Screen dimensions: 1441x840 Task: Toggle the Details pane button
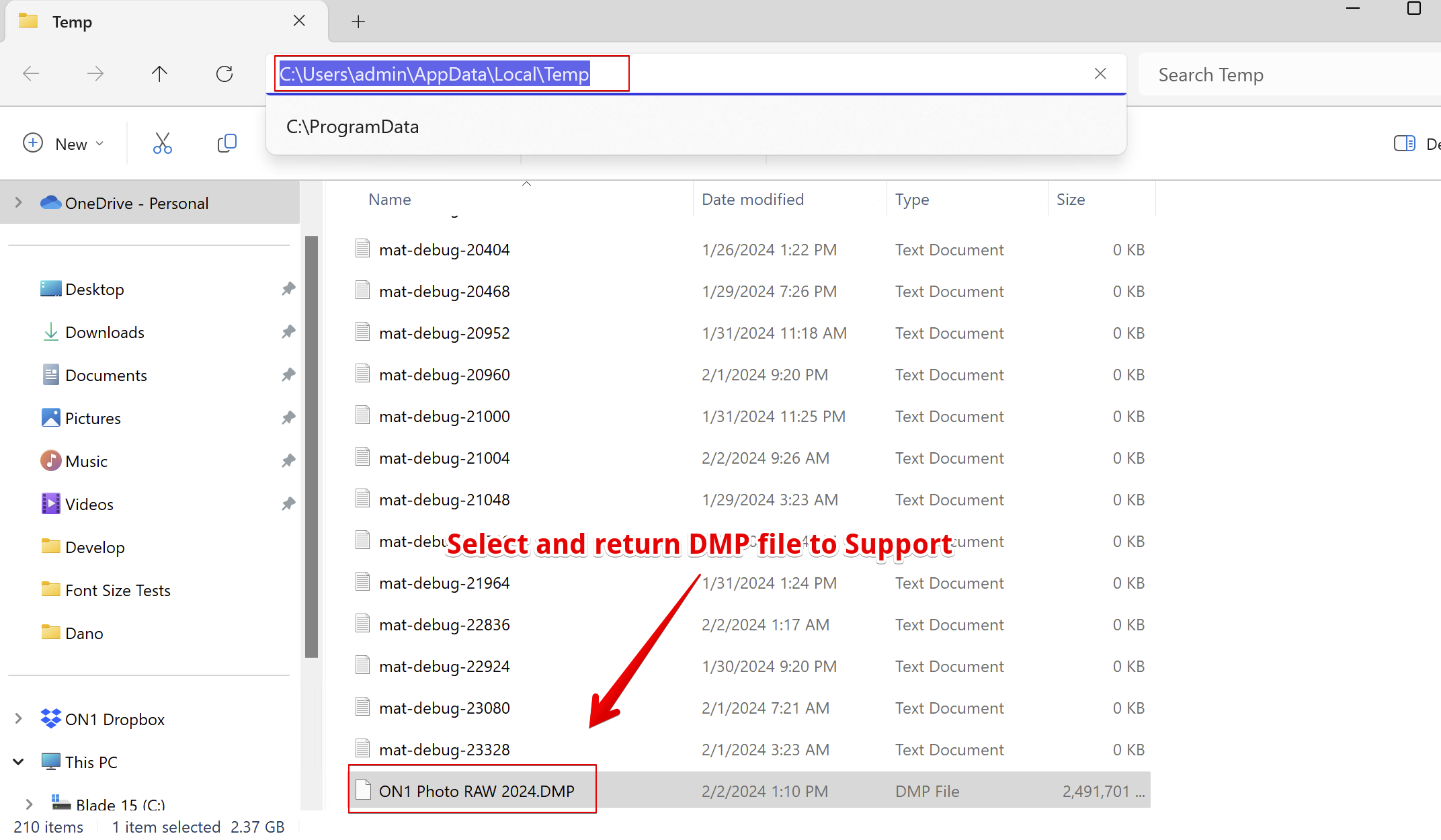coord(1417,144)
